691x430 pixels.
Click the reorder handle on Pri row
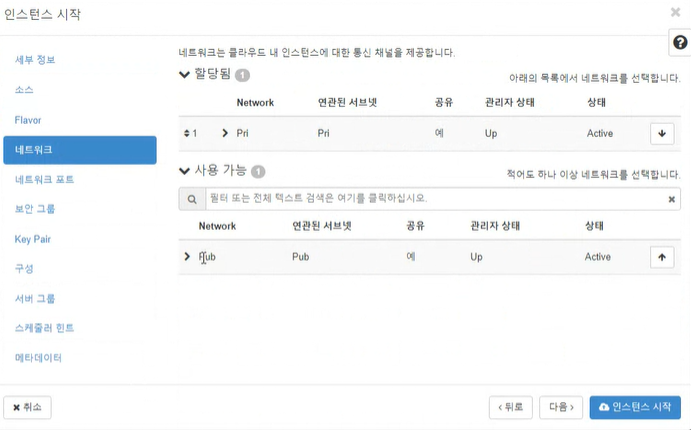pyautogui.click(x=186, y=133)
